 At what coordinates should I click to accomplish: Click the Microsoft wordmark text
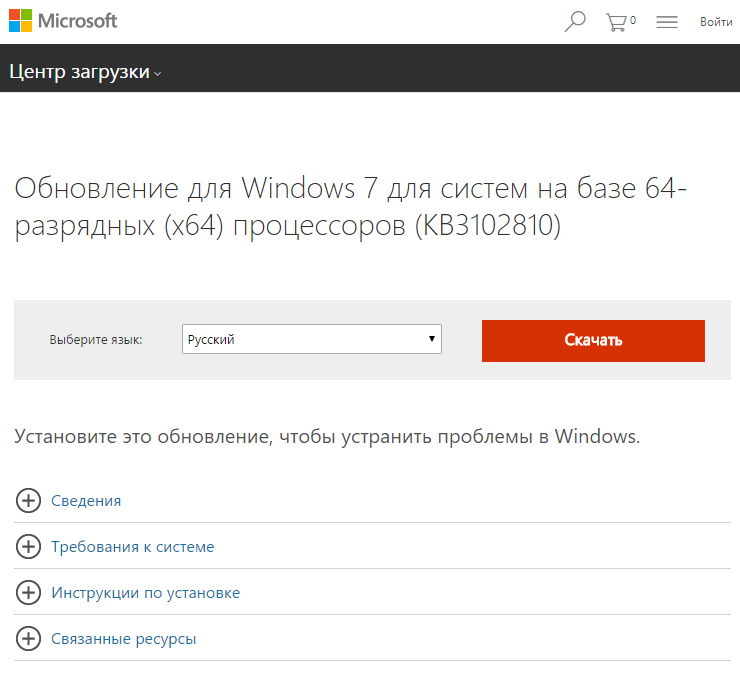point(77,21)
